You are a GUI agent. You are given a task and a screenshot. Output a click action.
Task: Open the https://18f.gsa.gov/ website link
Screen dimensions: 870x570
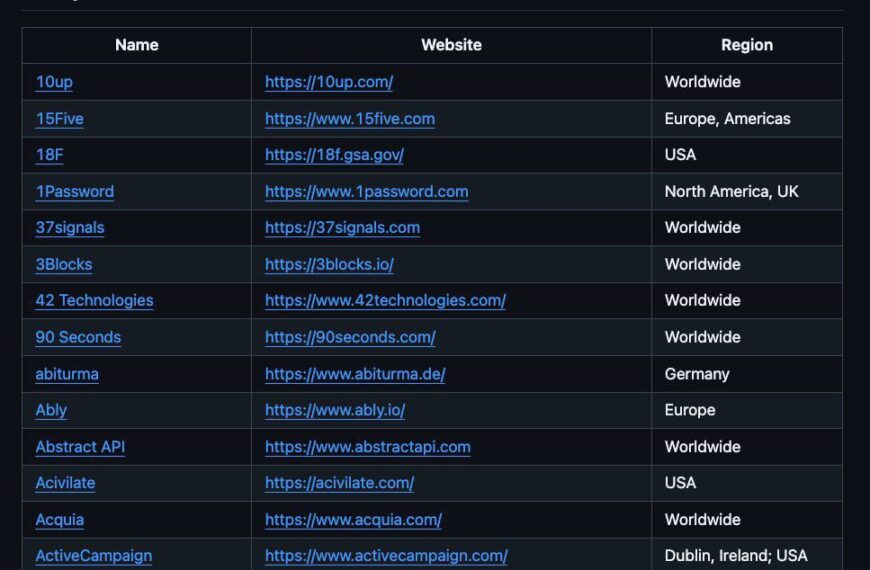334,155
